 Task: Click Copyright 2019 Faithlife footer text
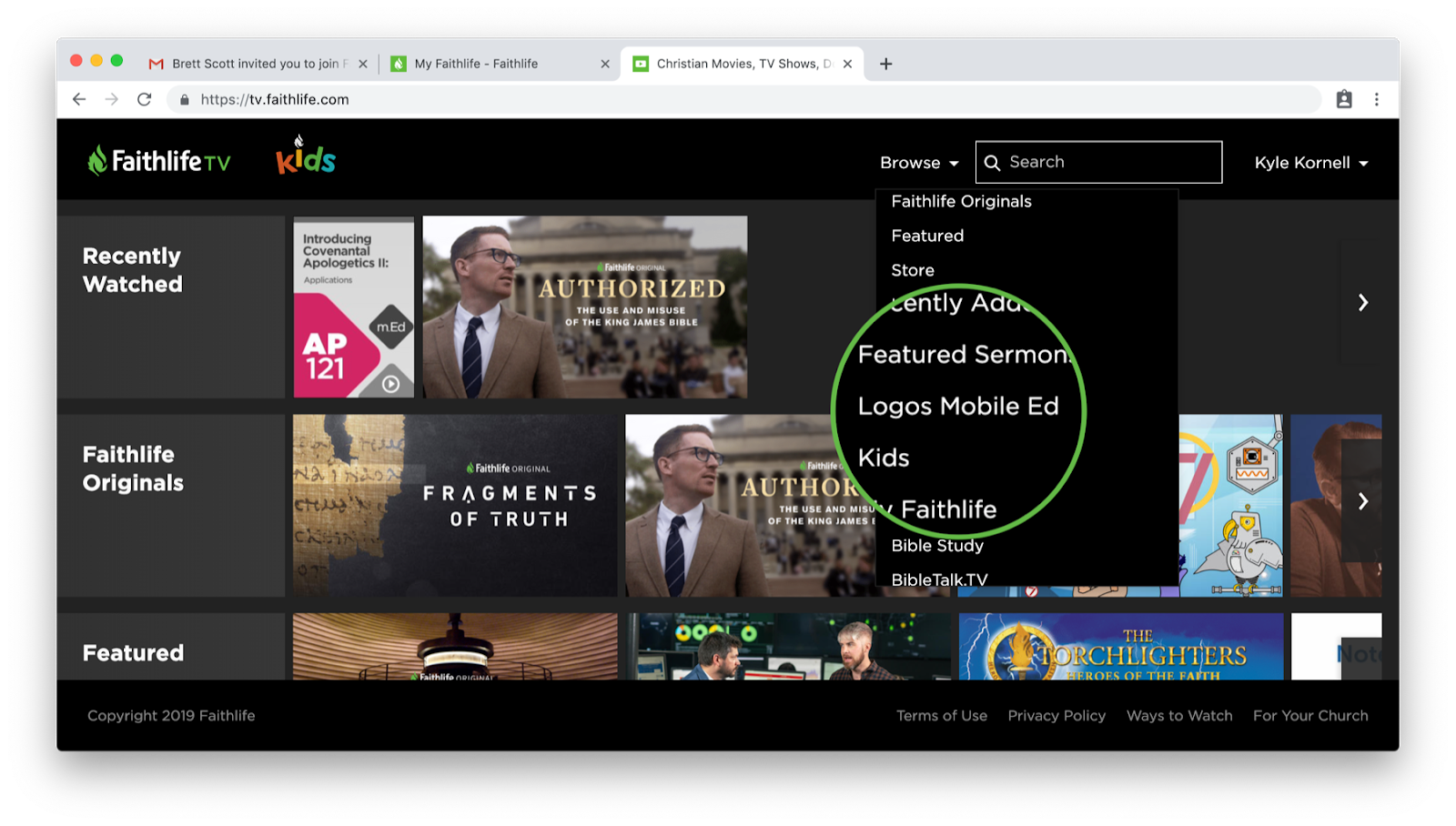pyautogui.click(x=171, y=716)
